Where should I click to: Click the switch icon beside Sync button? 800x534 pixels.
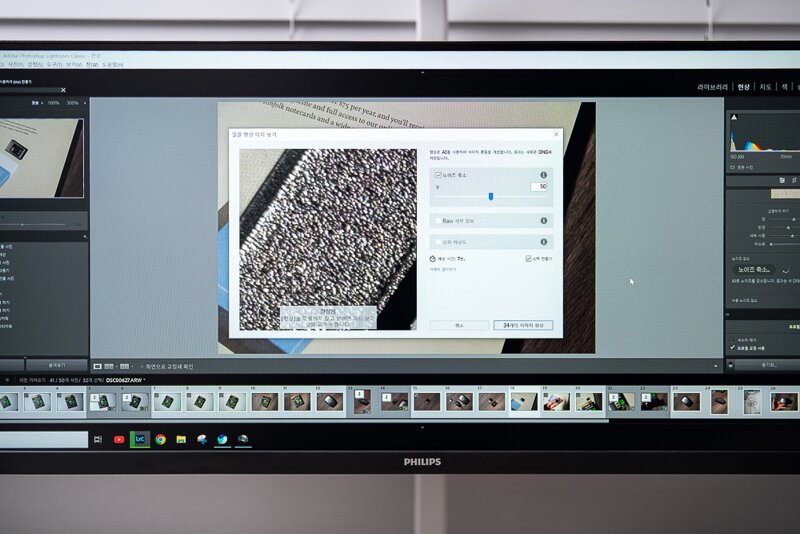click(x=731, y=365)
